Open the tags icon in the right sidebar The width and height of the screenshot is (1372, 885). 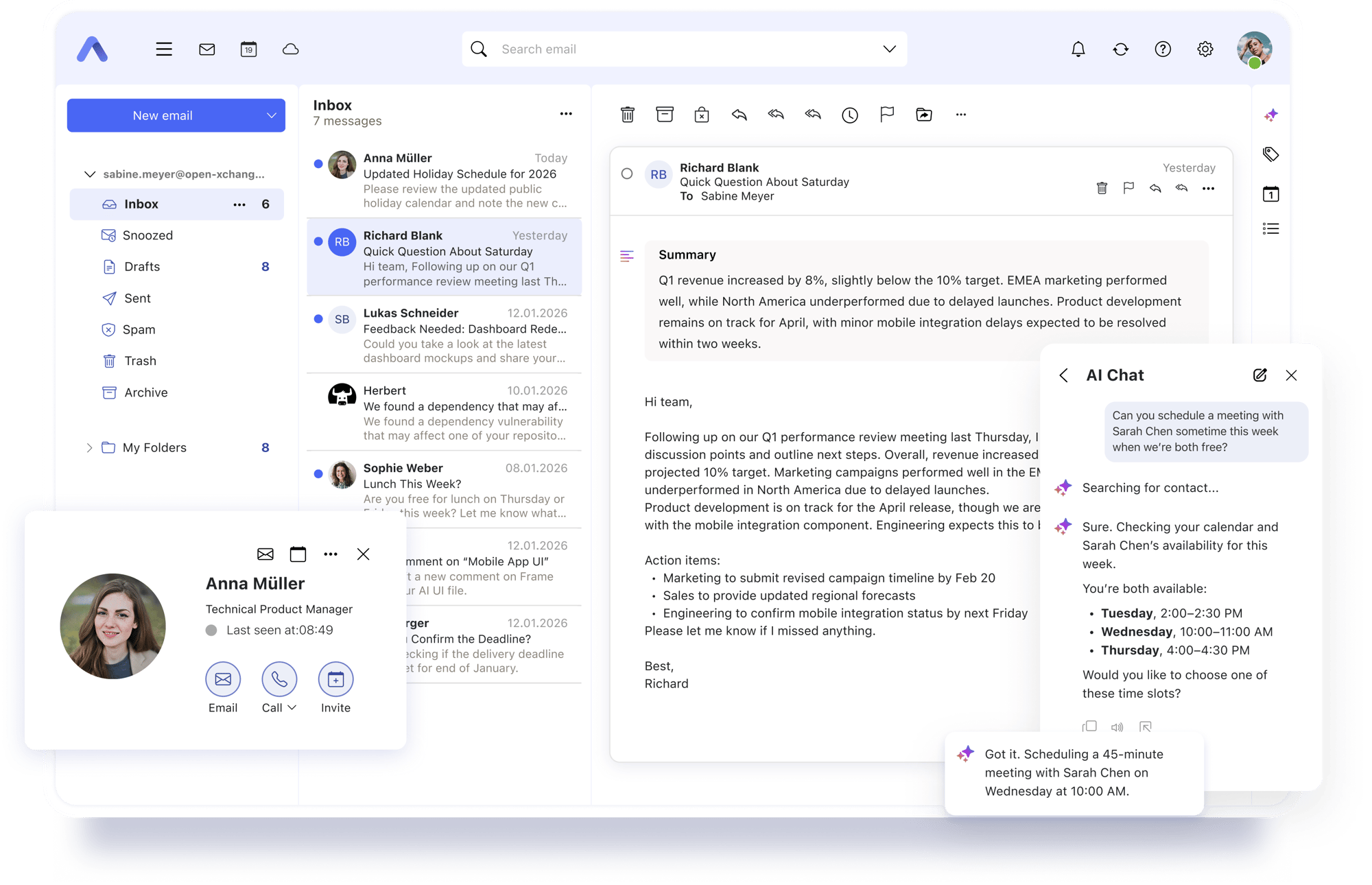1270,154
